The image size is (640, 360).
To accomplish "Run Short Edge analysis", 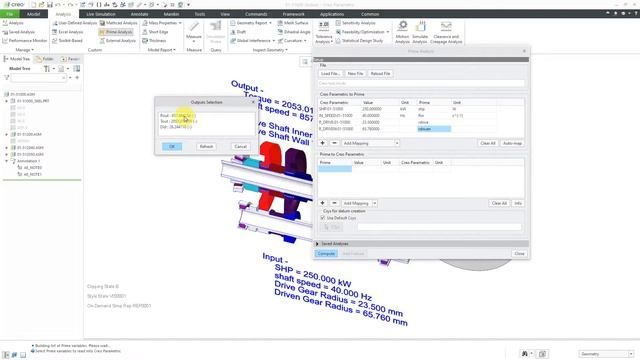I will (x=155, y=32).
